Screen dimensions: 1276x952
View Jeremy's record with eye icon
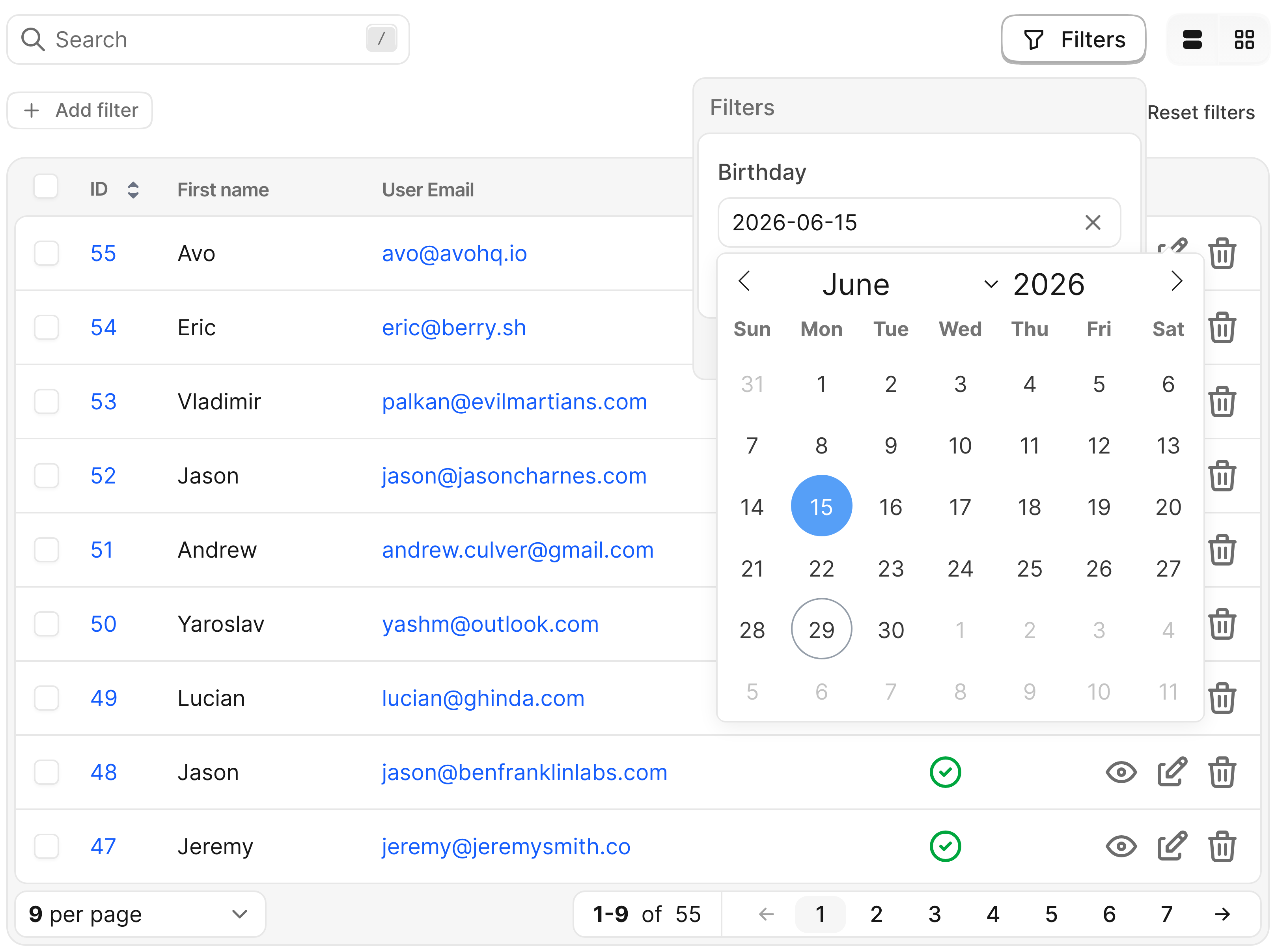pos(1121,847)
